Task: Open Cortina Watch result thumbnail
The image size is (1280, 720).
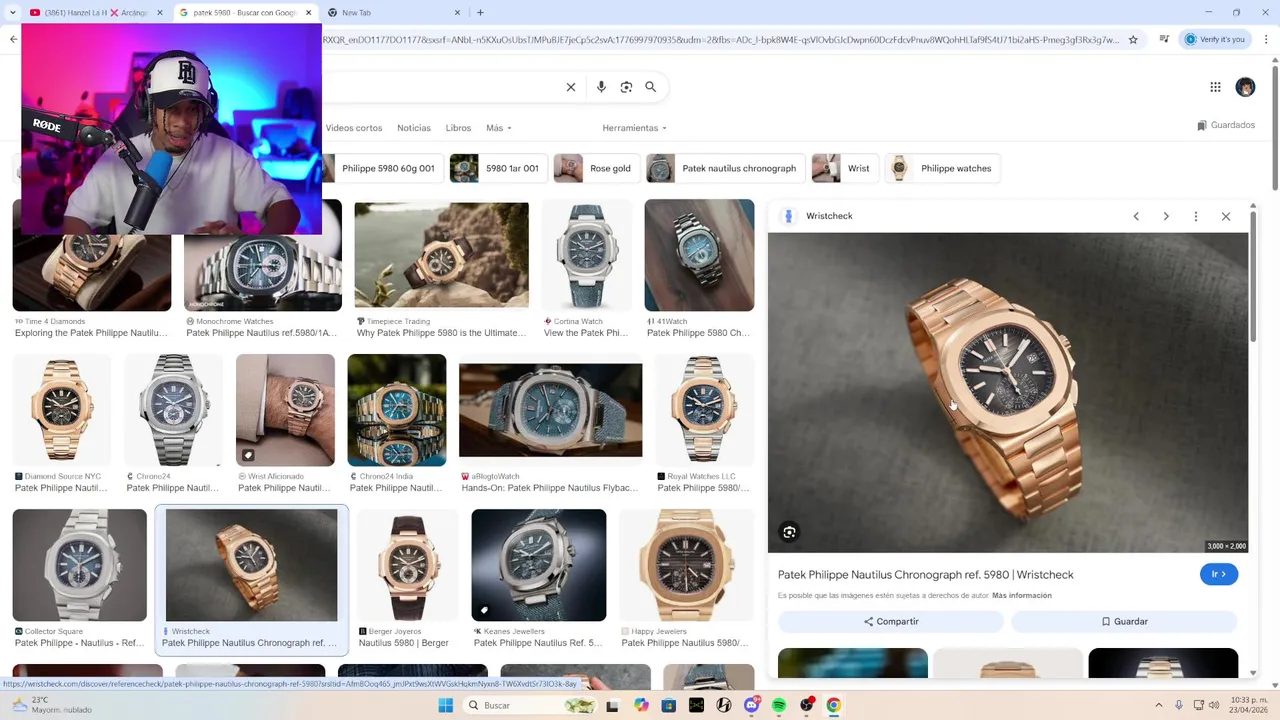Action: click(587, 255)
